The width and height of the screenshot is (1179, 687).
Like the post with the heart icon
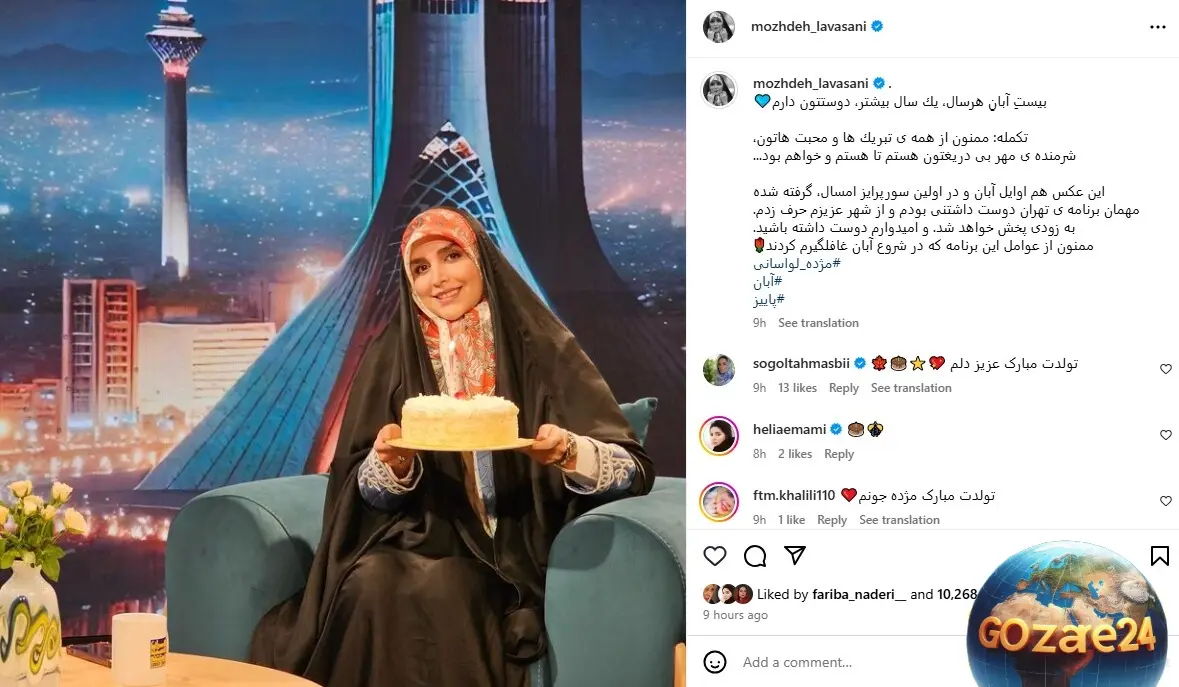click(714, 555)
